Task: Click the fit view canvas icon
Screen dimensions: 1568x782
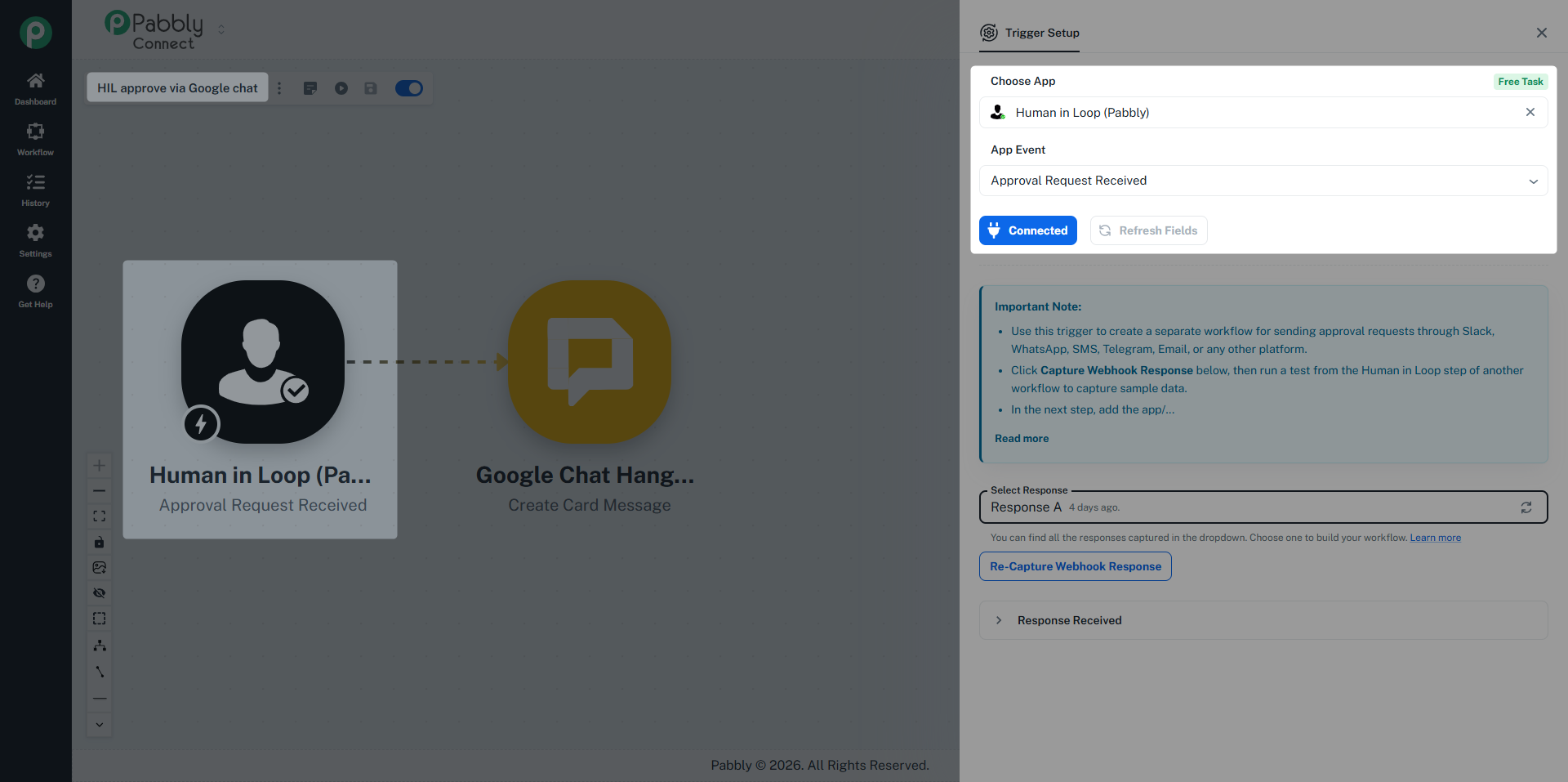Action: click(x=99, y=516)
